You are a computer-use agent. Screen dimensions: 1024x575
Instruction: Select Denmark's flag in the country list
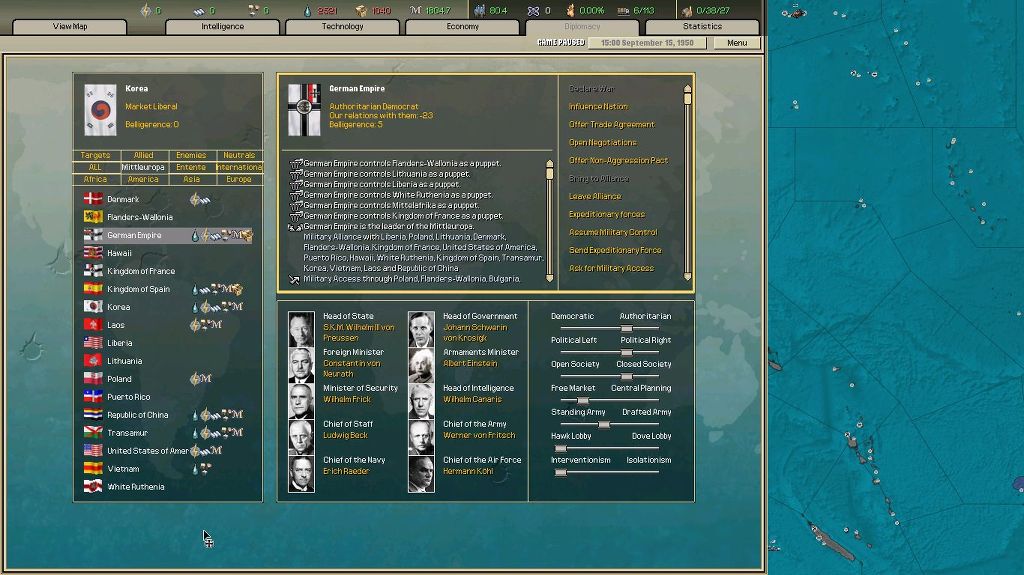93,199
